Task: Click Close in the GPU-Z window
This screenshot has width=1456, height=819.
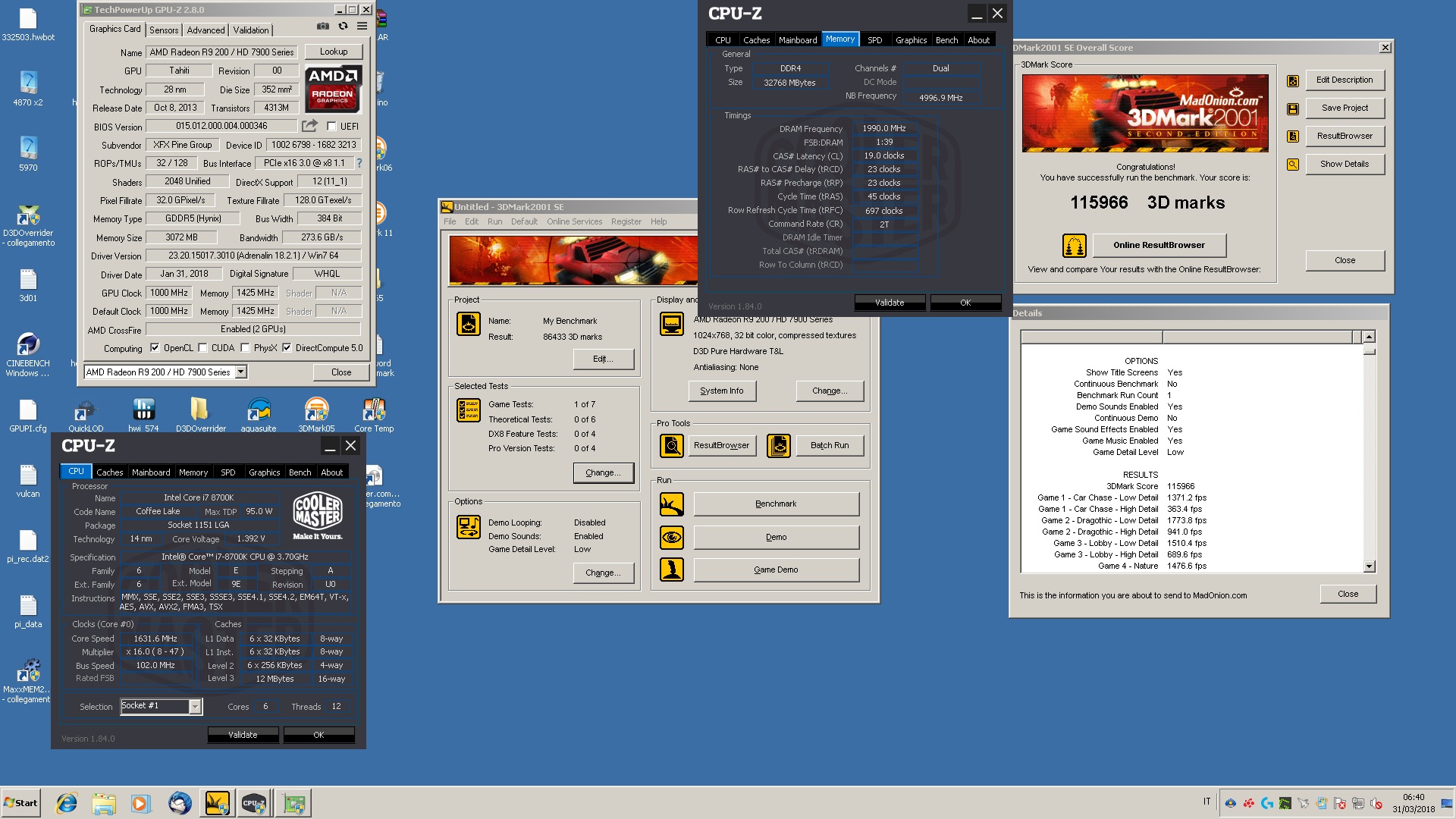Action: [341, 372]
